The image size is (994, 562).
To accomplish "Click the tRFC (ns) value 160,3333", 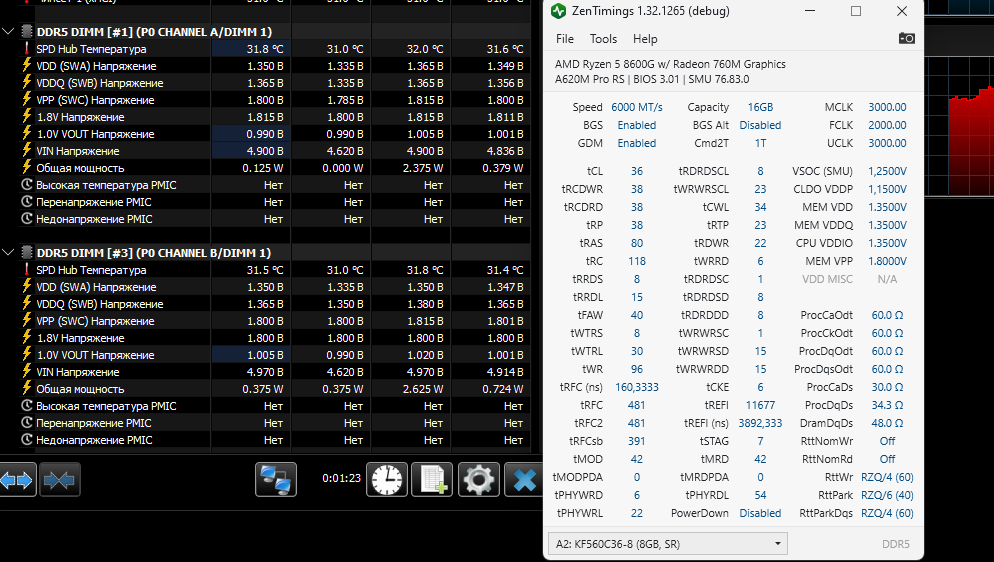I will [x=636, y=387].
